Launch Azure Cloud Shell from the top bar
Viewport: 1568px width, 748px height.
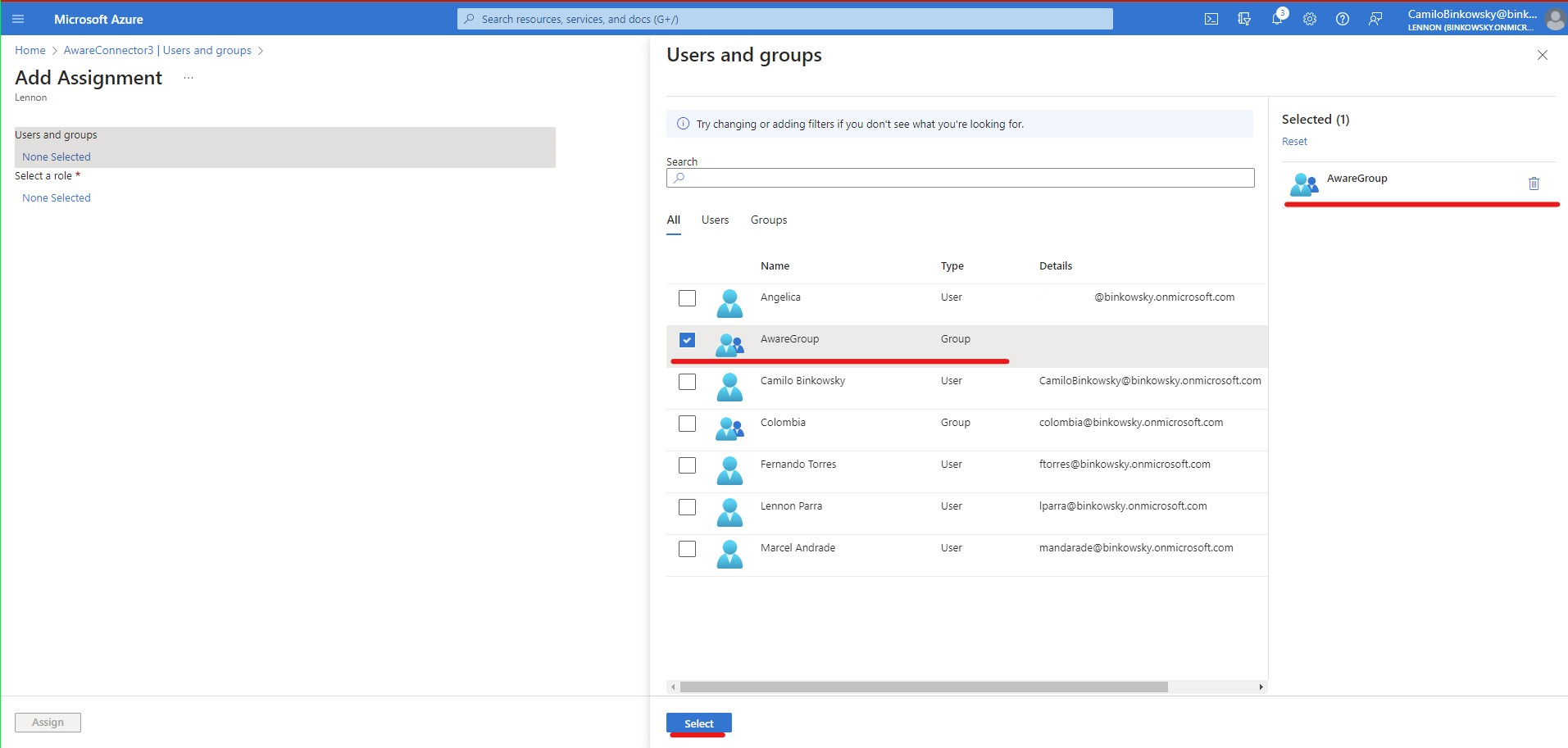click(1211, 18)
